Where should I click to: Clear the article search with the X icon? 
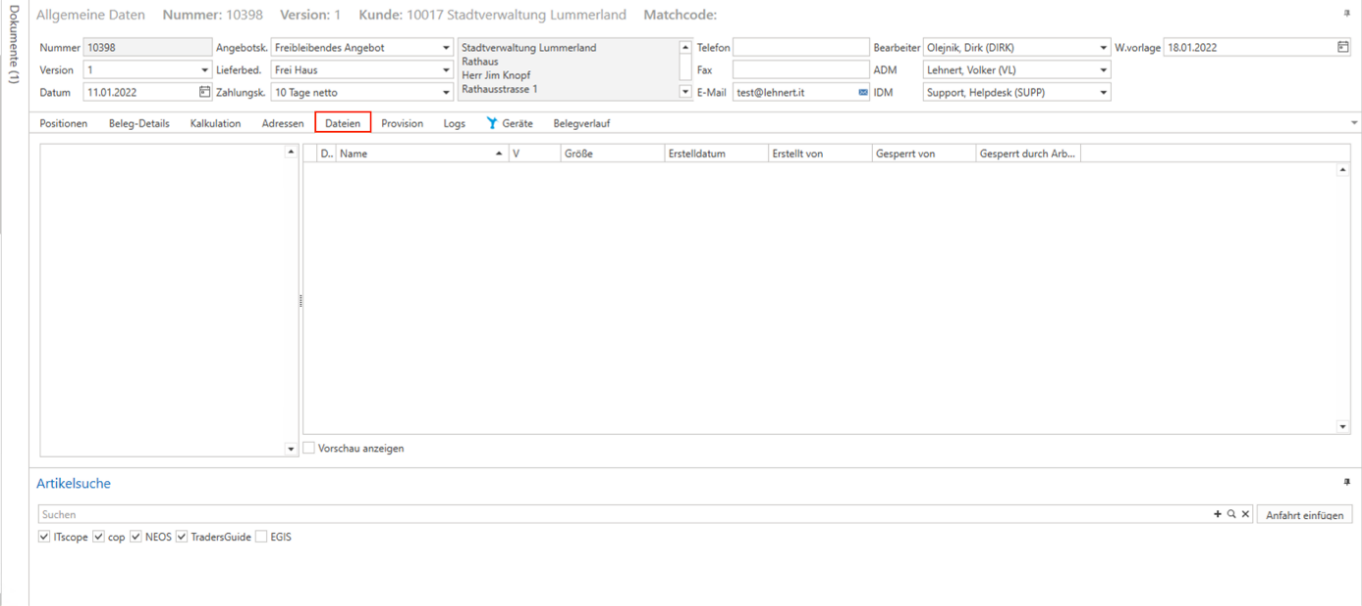(1245, 513)
